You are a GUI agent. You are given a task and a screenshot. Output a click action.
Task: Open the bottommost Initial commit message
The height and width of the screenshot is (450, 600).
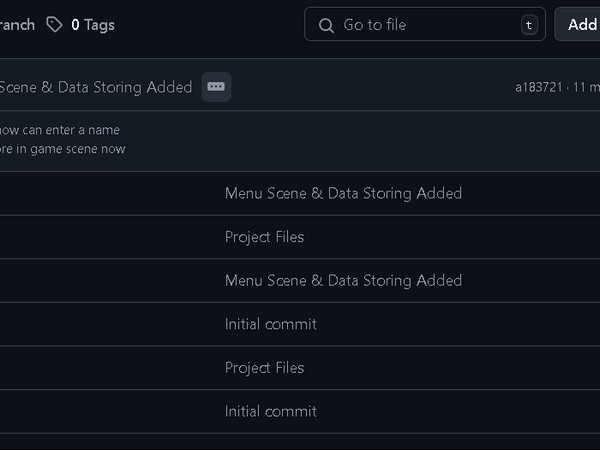[x=271, y=411]
